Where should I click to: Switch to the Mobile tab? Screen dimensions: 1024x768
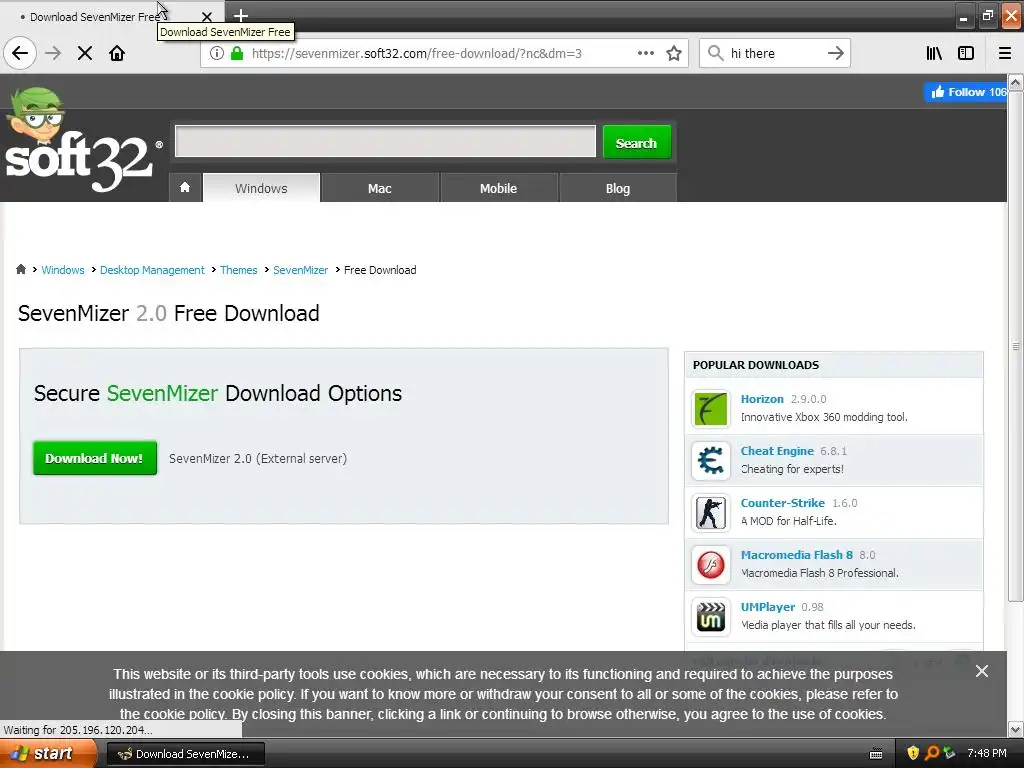point(498,188)
